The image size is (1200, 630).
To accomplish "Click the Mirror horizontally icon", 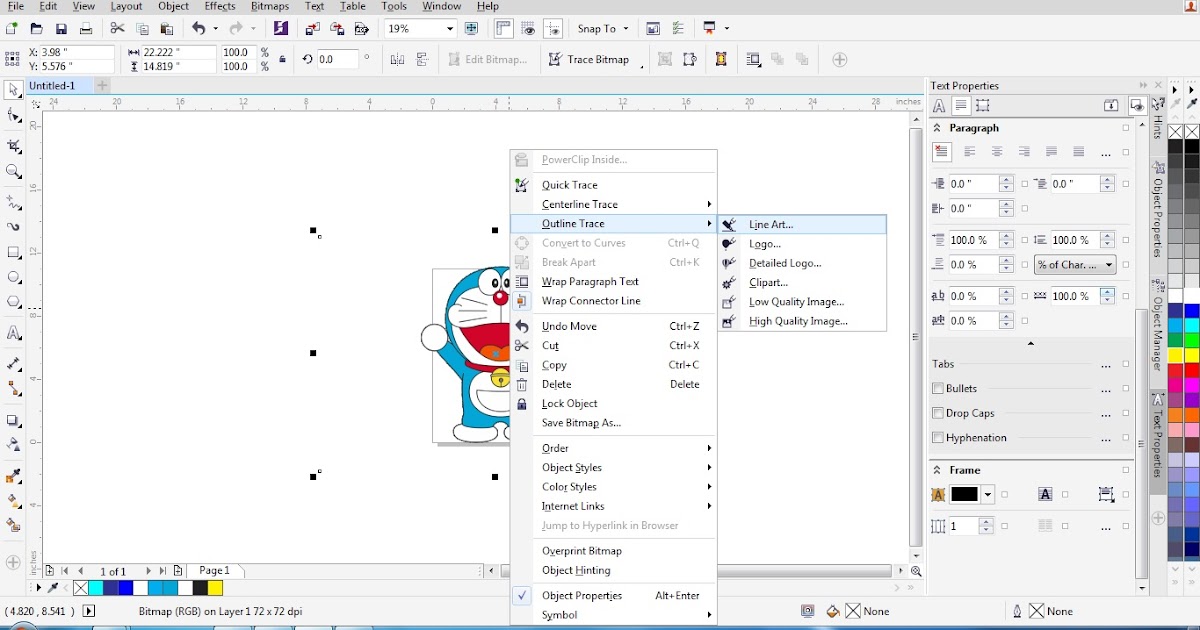I will (x=396, y=60).
